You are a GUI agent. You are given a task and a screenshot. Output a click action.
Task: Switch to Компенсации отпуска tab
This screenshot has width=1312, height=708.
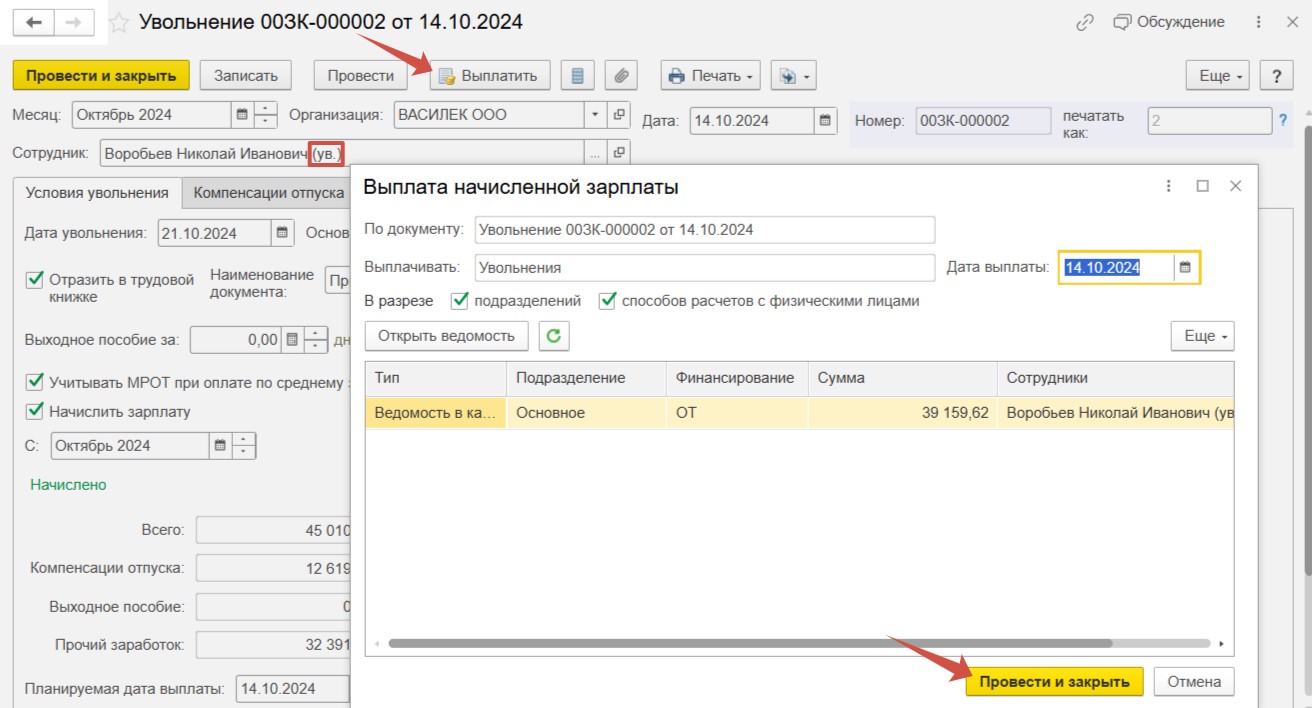pyautogui.click(x=268, y=193)
